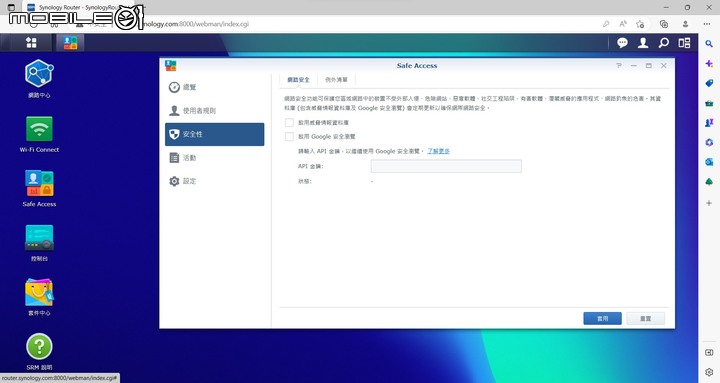Click the Edge read aloud icon
The height and width of the screenshot is (383, 720).
pyautogui.click(x=623, y=24)
